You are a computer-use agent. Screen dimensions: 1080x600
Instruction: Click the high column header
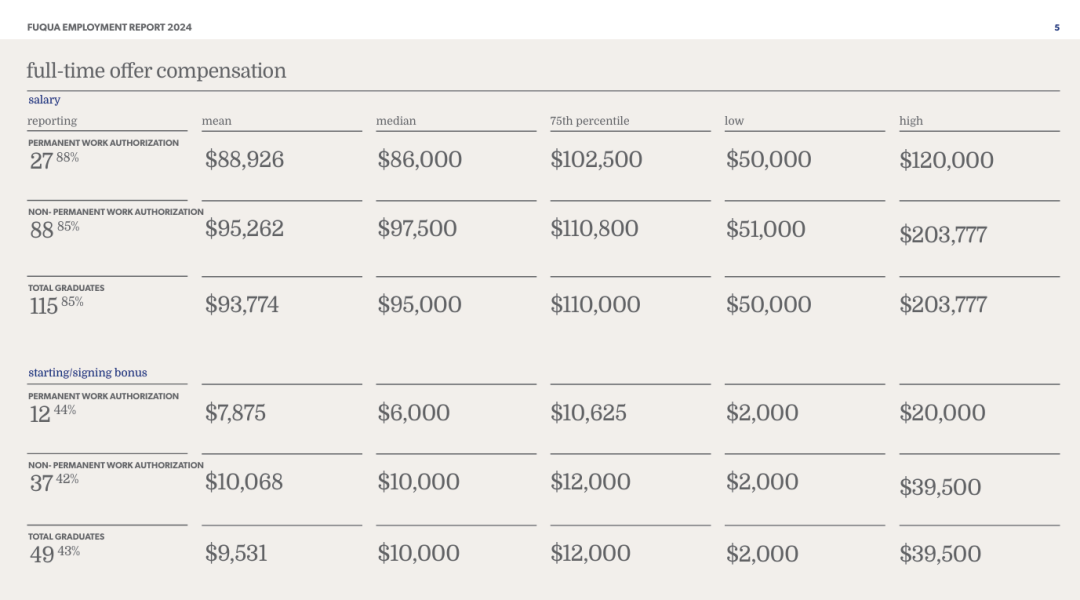pyautogui.click(x=911, y=121)
